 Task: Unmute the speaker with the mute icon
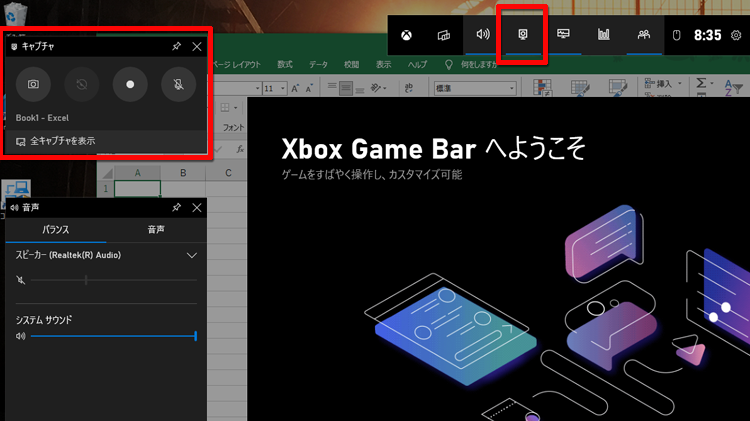tap(21, 280)
